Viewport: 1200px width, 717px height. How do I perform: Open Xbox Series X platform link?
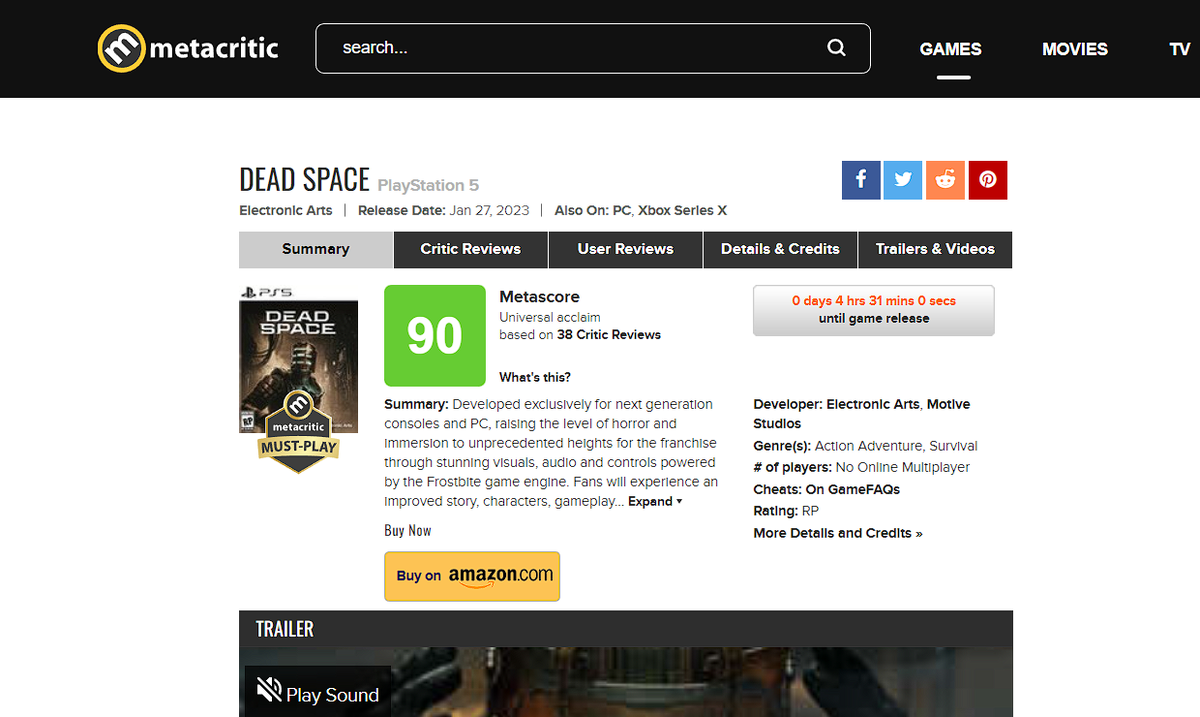pyautogui.click(x=682, y=210)
